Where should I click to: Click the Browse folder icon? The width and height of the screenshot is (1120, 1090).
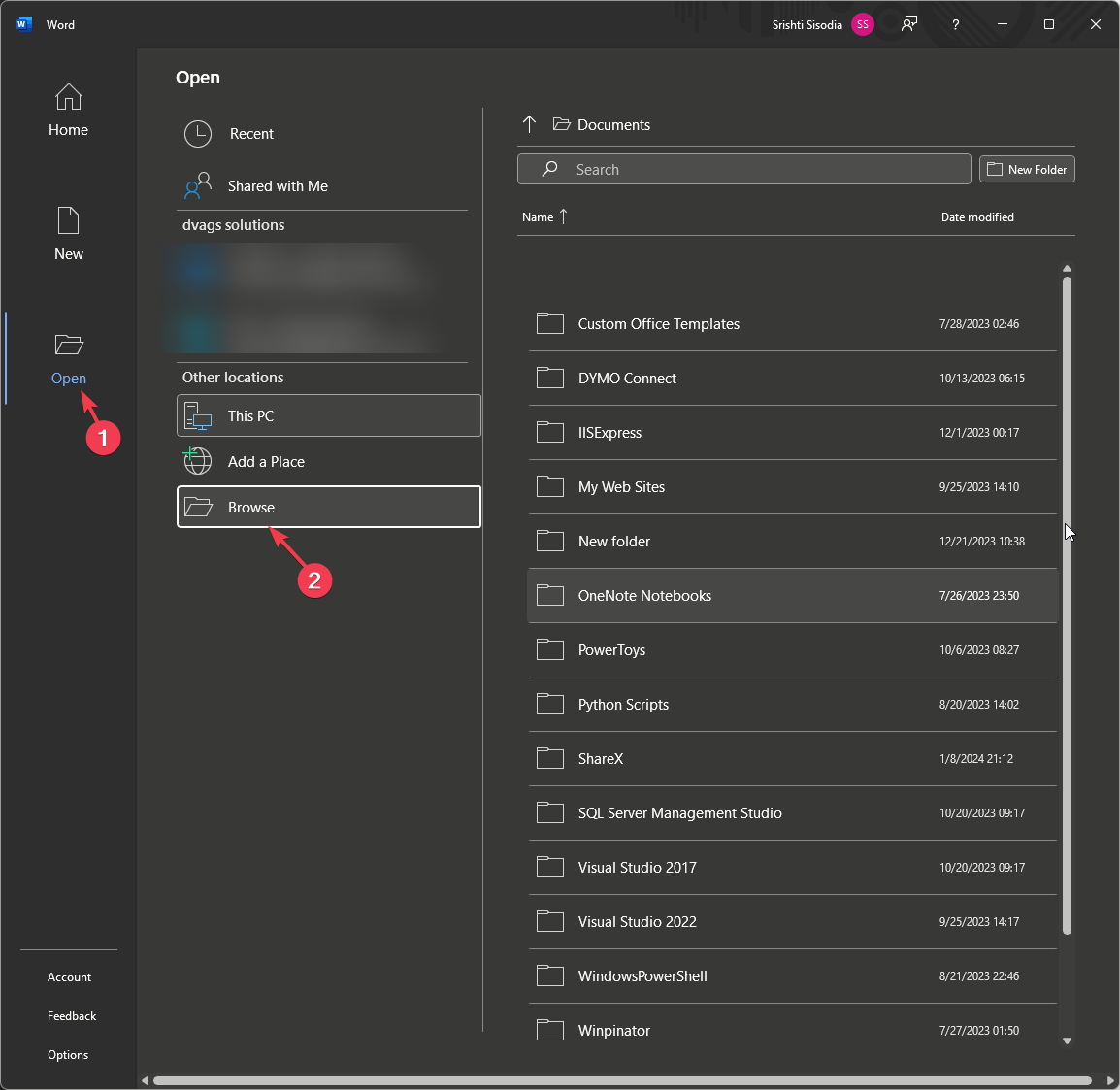click(x=198, y=507)
